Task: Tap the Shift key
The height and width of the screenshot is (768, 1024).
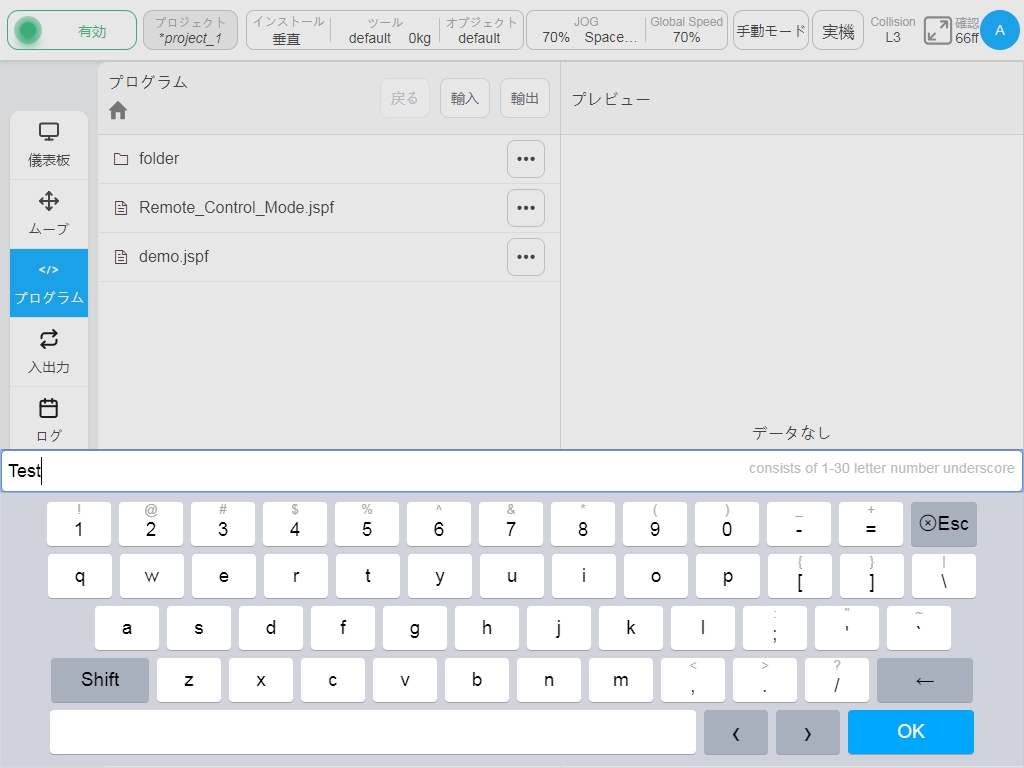Action: pos(100,680)
